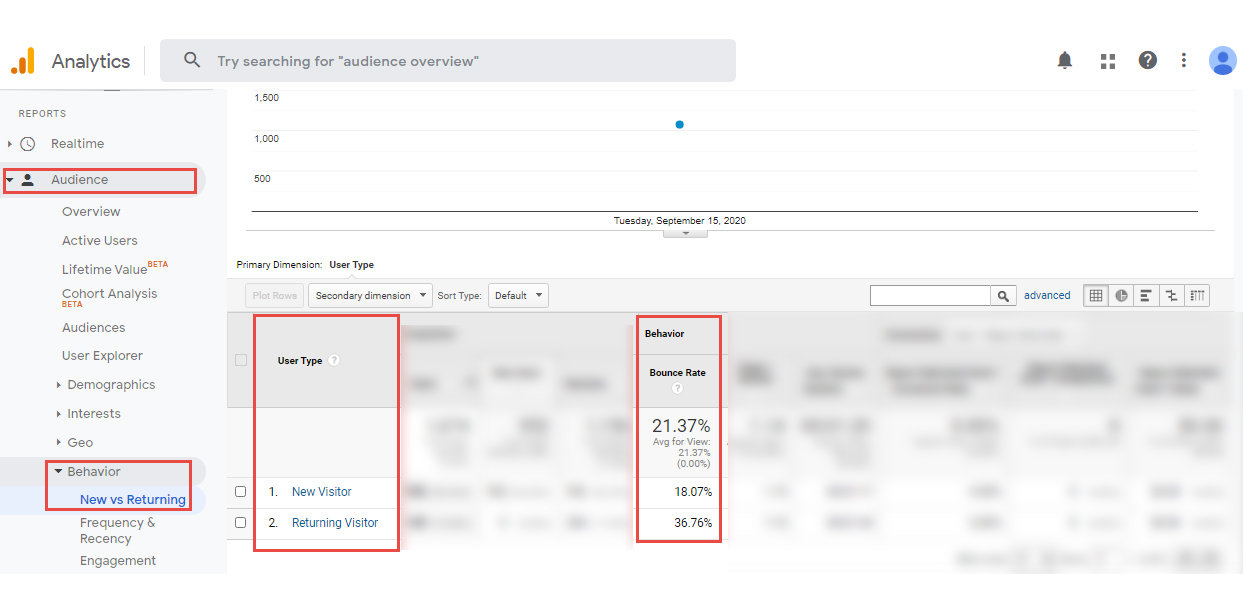Screen dimensions: 1243x608
Task: Expand the Realtime report arrow
Action: 10,144
